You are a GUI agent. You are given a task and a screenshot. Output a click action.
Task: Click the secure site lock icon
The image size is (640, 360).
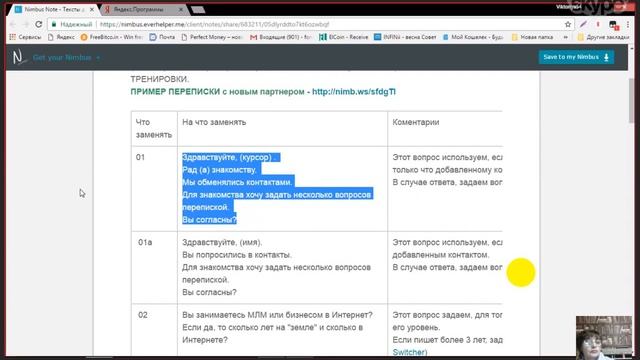[x=53, y=24]
